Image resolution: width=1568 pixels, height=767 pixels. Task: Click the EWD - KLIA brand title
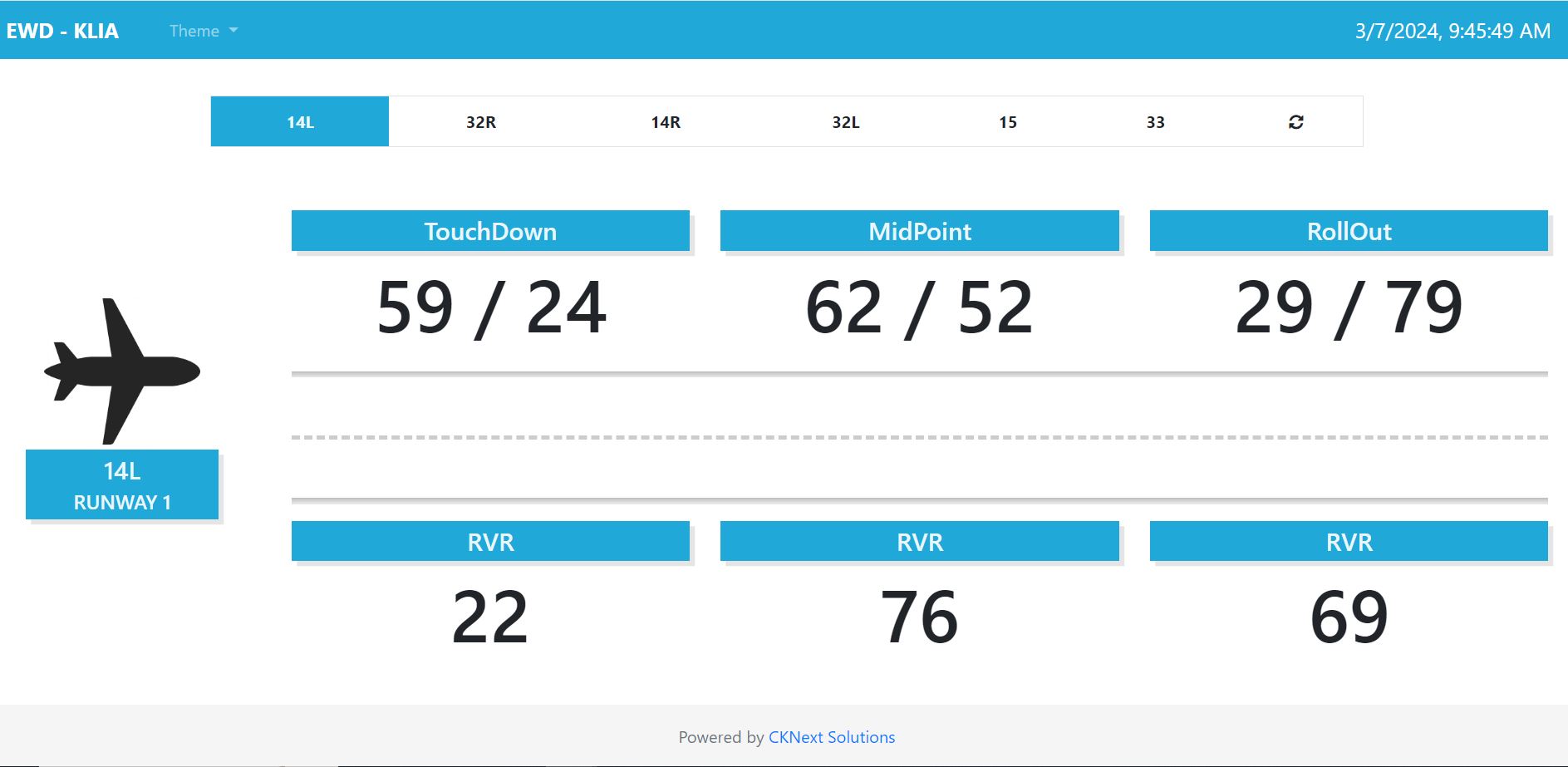click(63, 31)
